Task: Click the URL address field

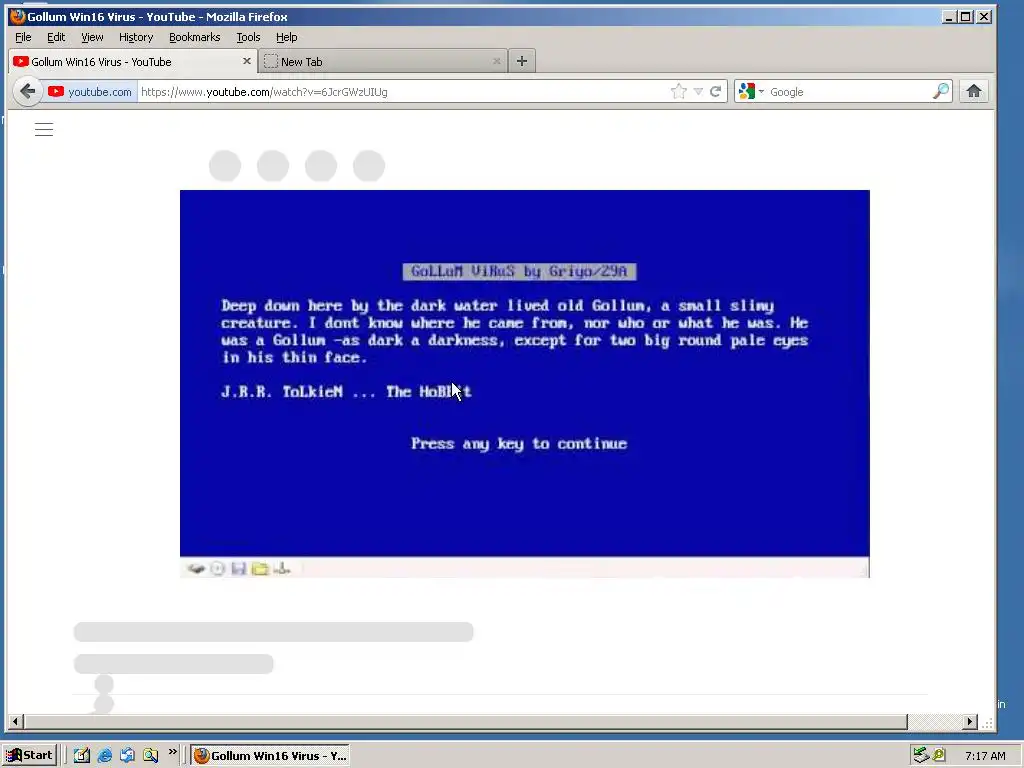Action: click(x=402, y=92)
